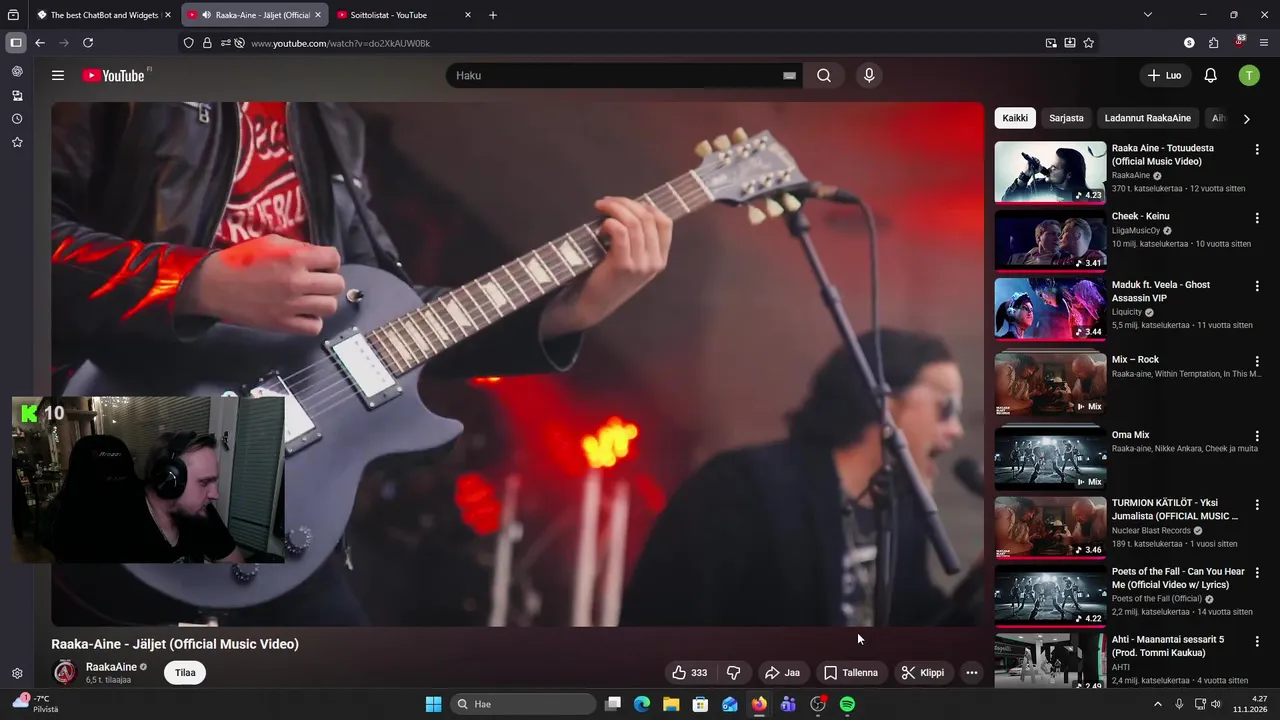Open tracking protection shield panel
Screen dimensions: 1280x720
tap(188, 43)
